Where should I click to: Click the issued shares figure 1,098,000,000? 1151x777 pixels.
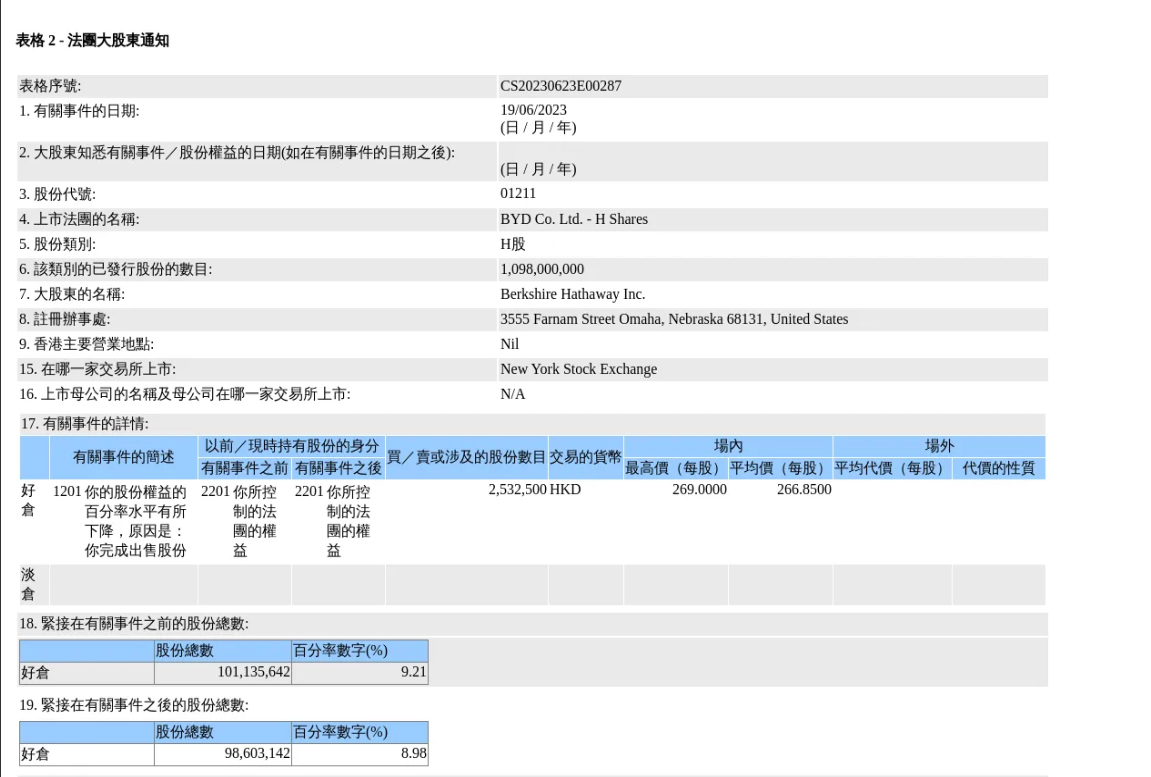[542, 269]
